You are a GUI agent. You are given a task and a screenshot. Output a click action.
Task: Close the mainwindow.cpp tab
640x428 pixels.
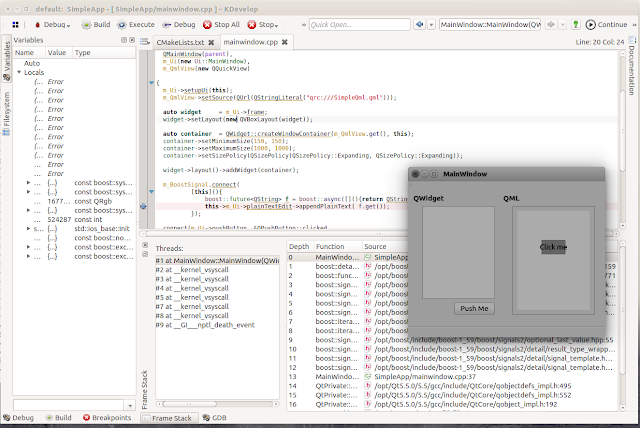tap(284, 42)
